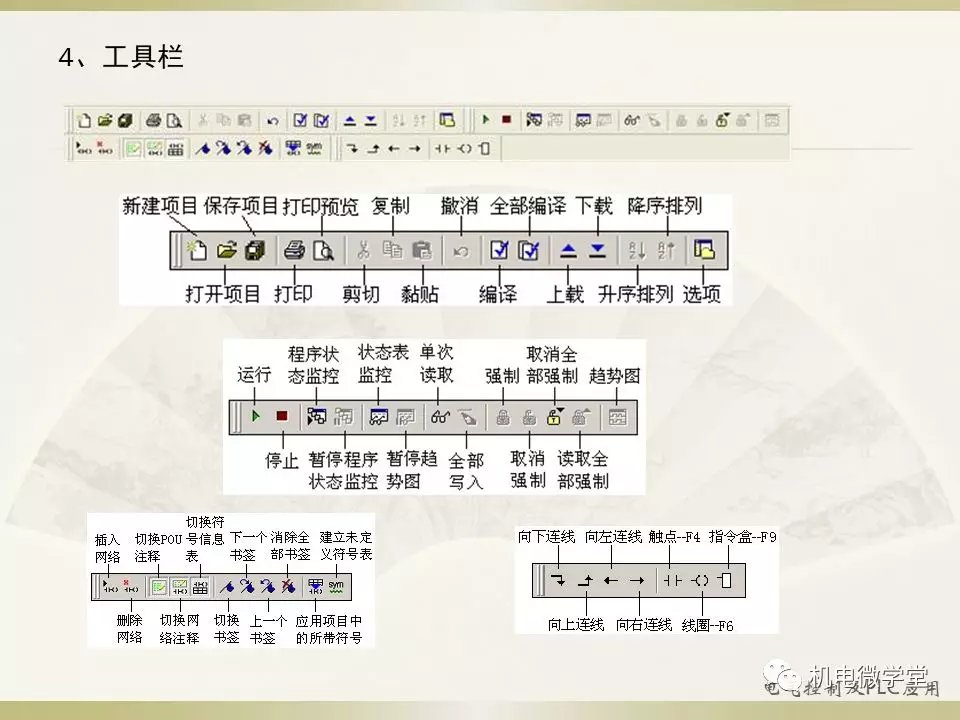
Task: Click the 插入网络 icon in labeled bottom-left toolbar
Action: [109, 587]
